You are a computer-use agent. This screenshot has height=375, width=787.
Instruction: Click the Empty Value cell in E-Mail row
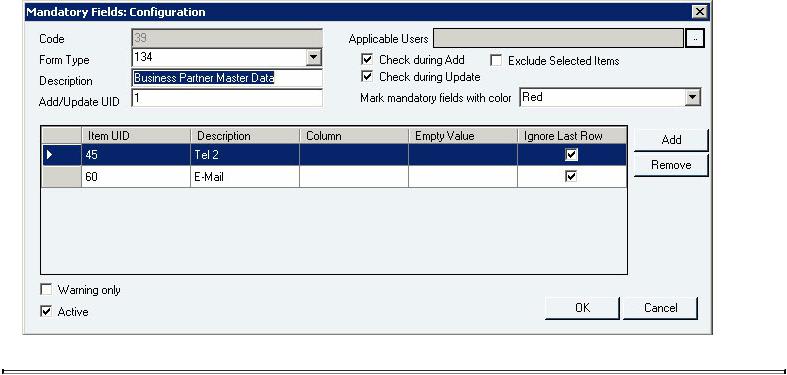(463, 177)
